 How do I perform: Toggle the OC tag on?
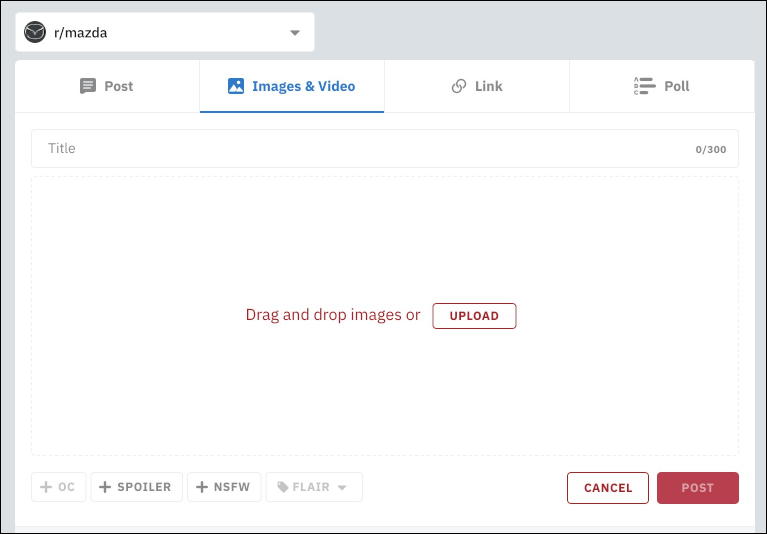pos(59,487)
